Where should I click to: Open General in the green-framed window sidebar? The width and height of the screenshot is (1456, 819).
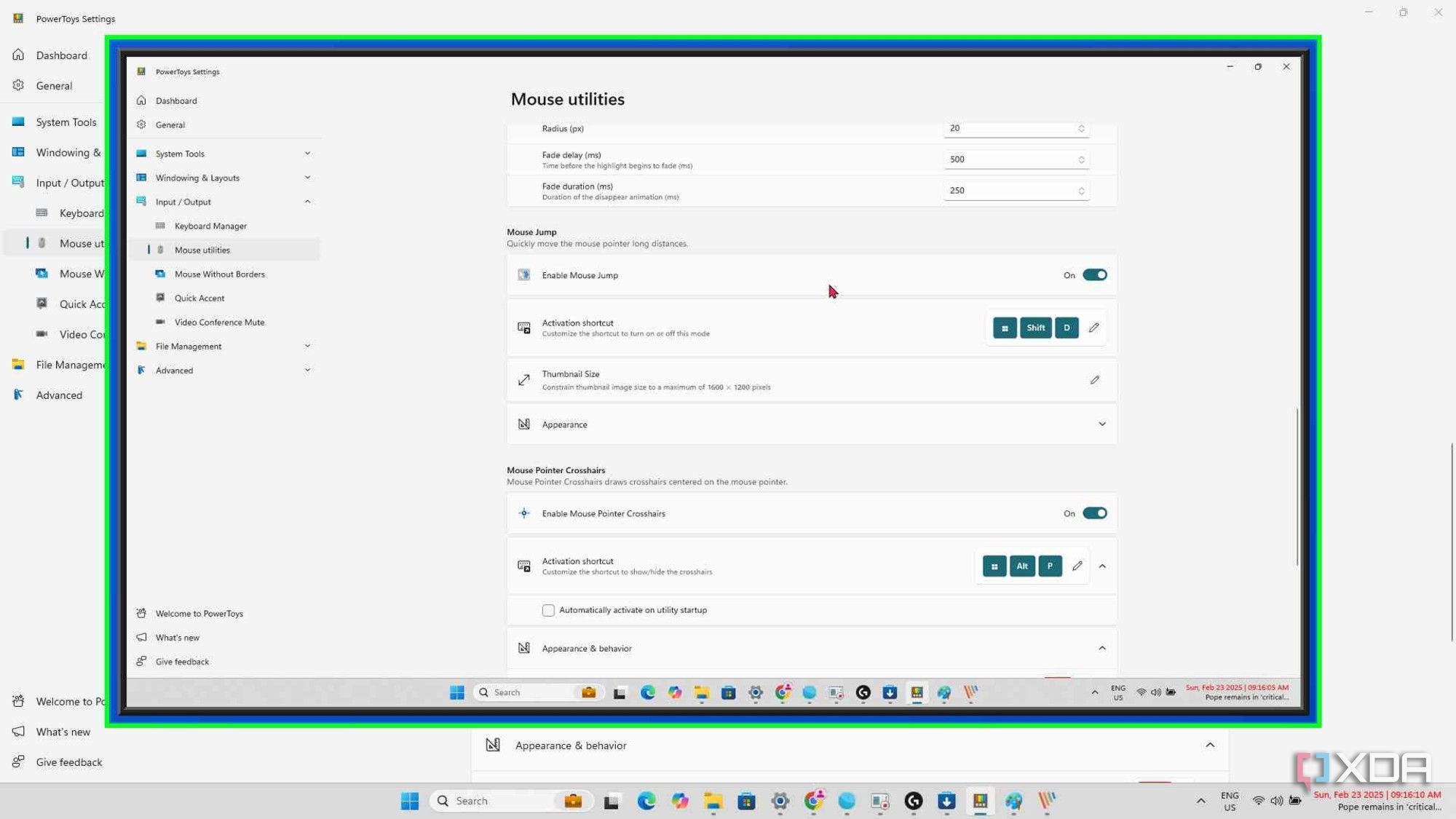click(170, 124)
